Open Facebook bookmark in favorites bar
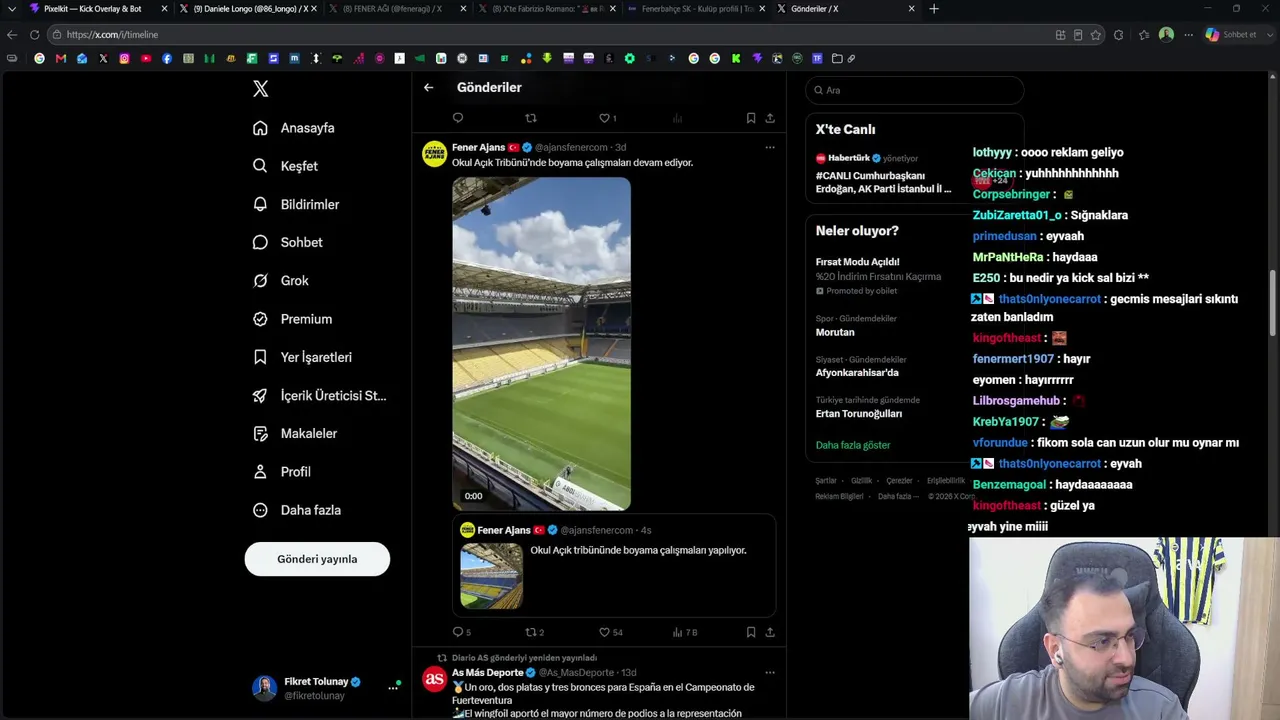This screenshot has height=720, width=1280. (167, 59)
